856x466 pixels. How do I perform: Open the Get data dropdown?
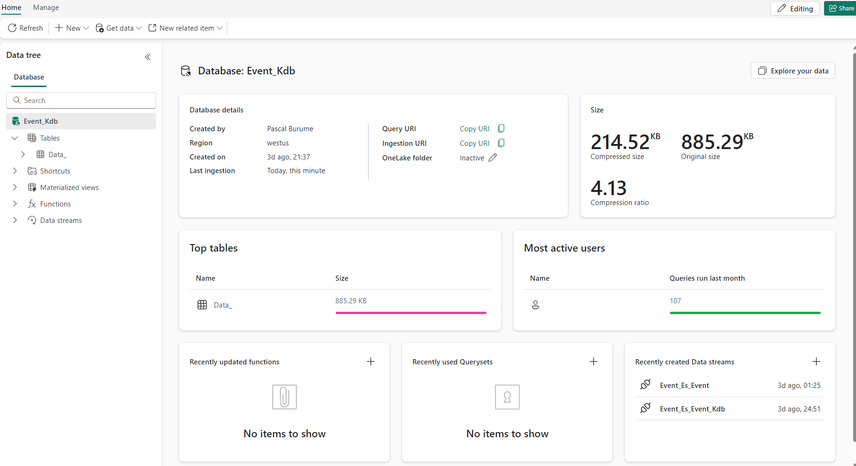(118, 28)
